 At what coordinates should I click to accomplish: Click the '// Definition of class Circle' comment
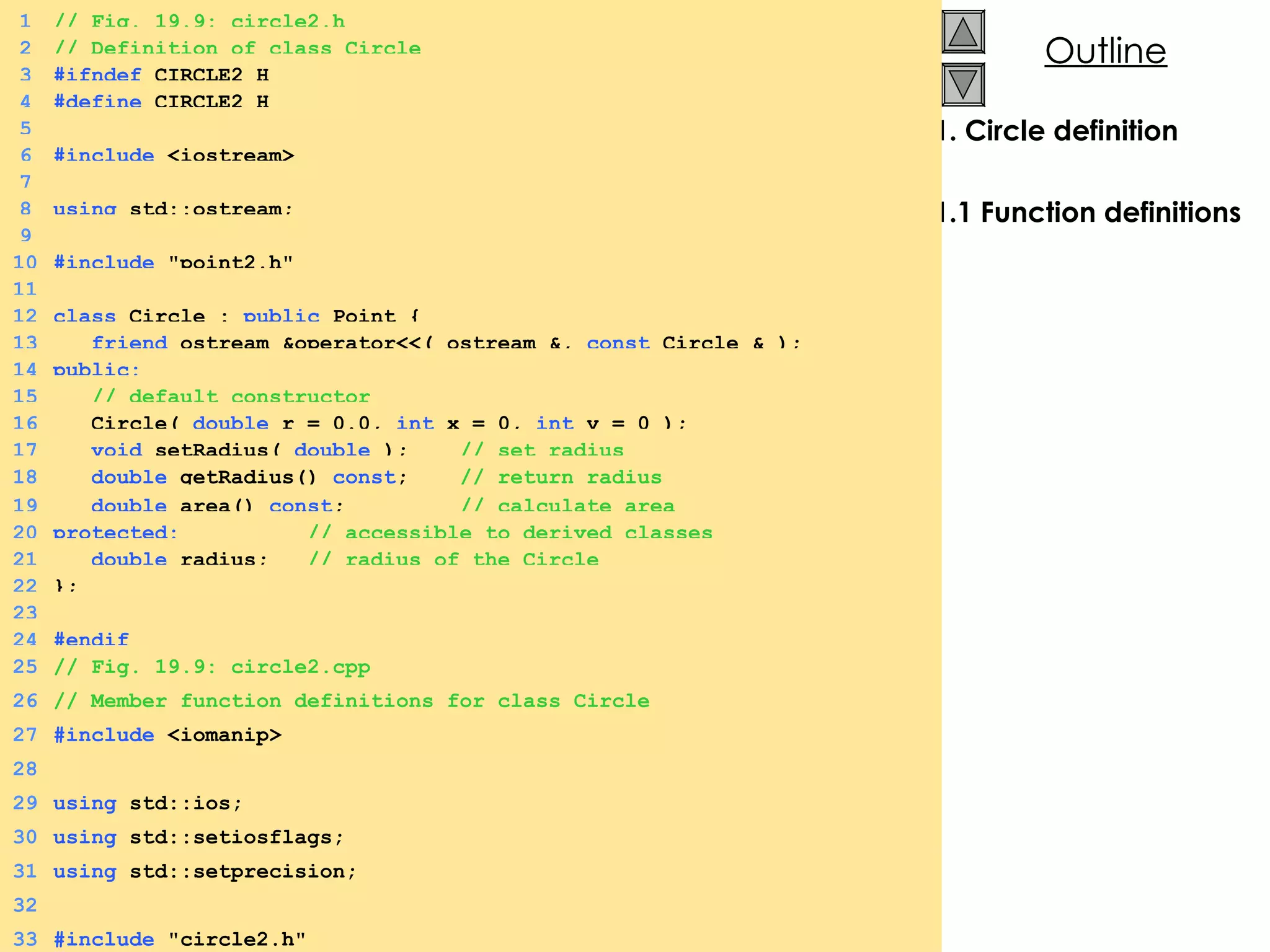pyautogui.click(x=238, y=48)
